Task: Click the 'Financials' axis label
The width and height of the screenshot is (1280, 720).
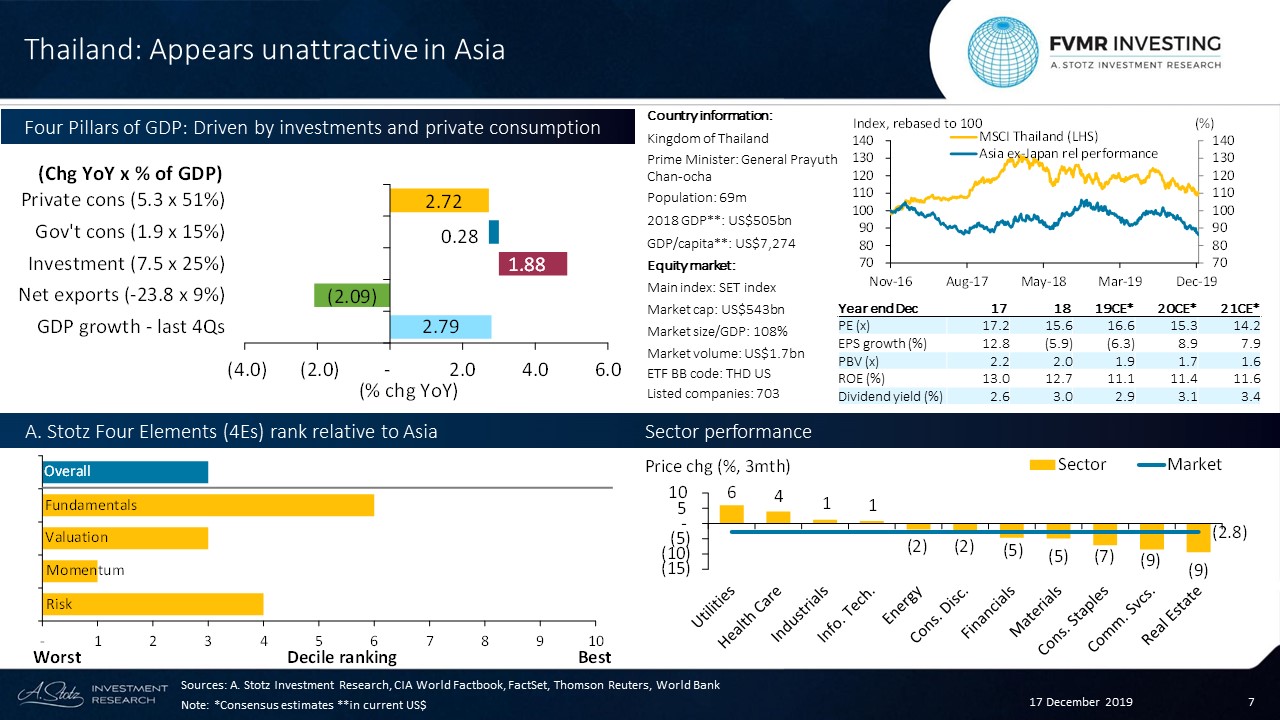Action: 988,611
